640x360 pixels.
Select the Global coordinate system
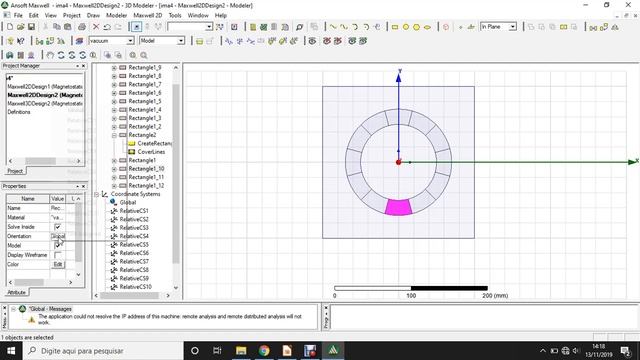128,202
